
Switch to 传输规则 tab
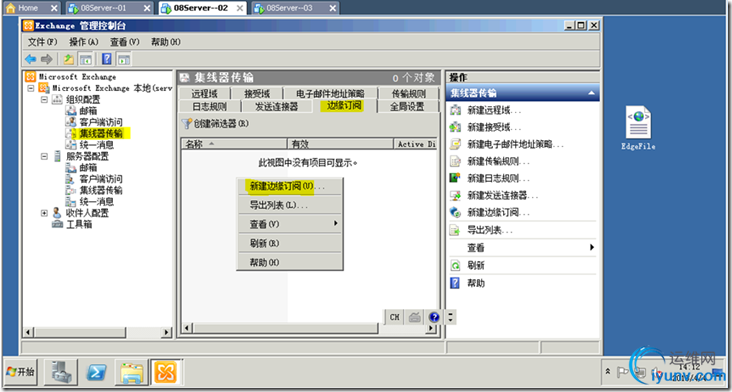(x=408, y=93)
